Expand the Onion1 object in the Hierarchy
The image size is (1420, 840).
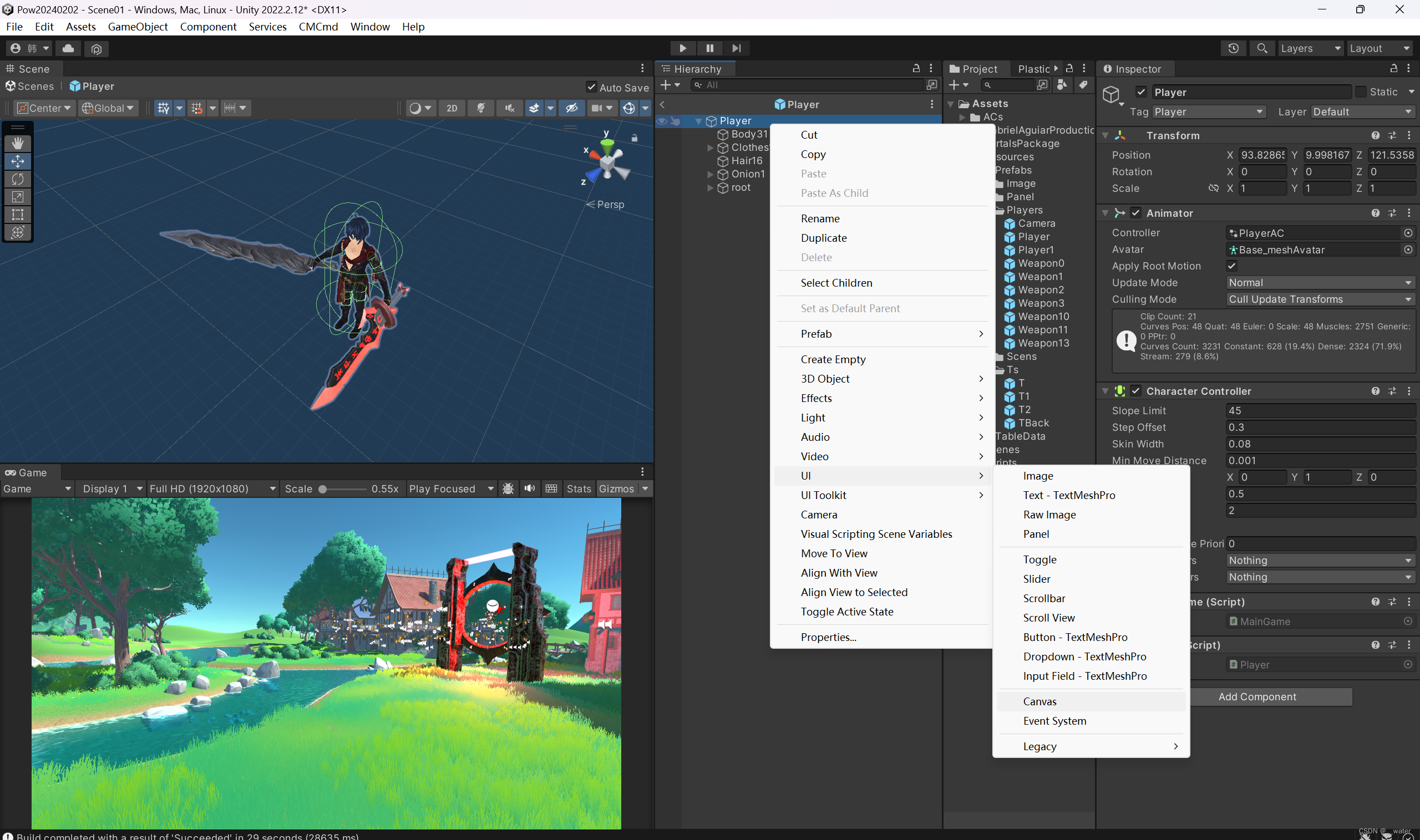pyautogui.click(x=710, y=174)
